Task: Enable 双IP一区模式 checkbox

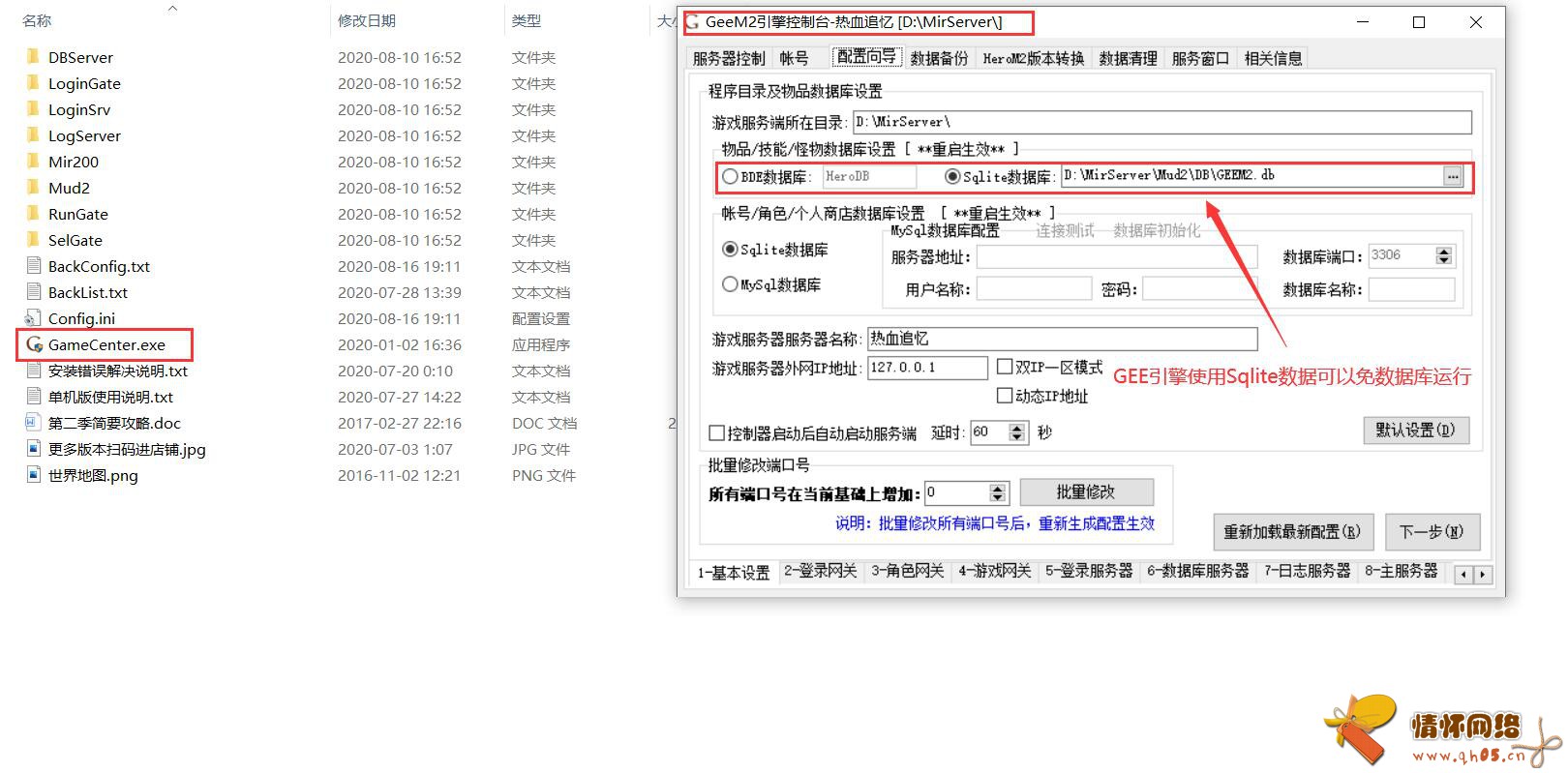Action: [1005, 367]
